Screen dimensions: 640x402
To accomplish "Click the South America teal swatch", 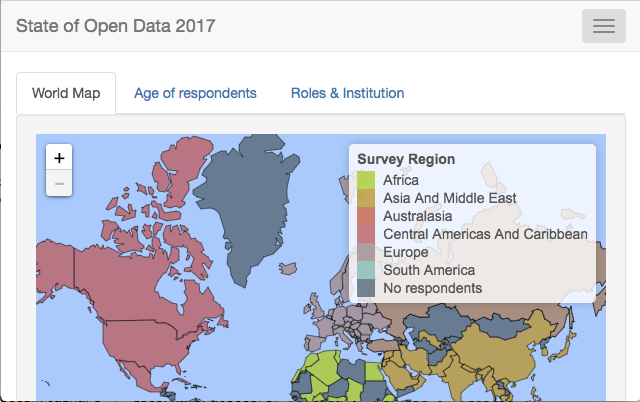I will [x=366, y=270].
